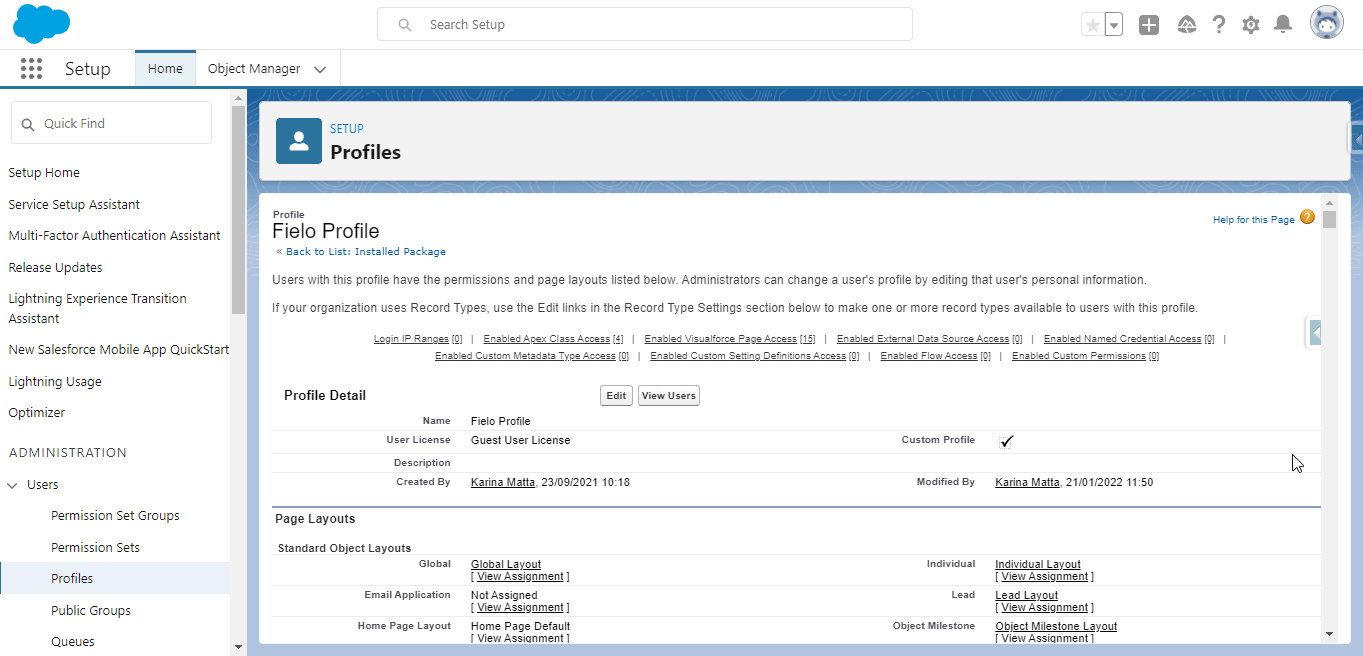Click the magnifier icon in Search Setup
The height and width of the screenshot is (656, 1363).
pyautogui.click(x=405, y=24)
